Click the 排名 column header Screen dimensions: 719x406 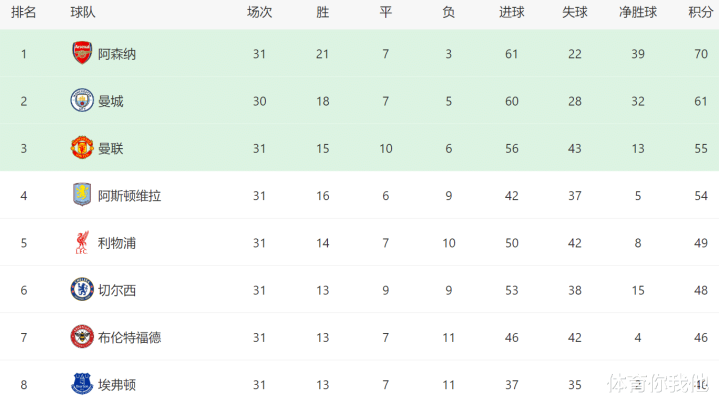pyautogui.click(x=24, y=13)
